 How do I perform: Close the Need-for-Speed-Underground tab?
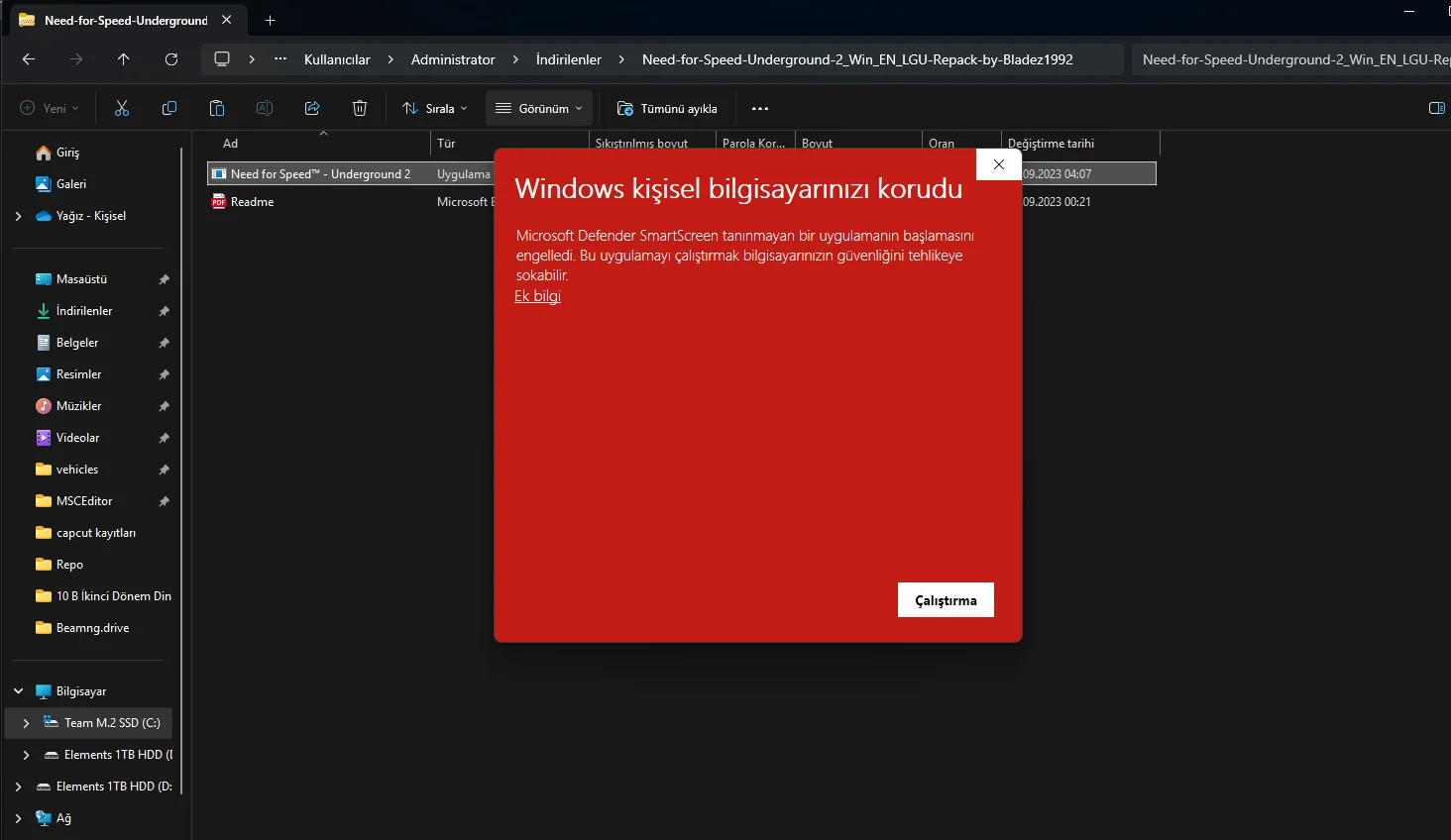227,20
